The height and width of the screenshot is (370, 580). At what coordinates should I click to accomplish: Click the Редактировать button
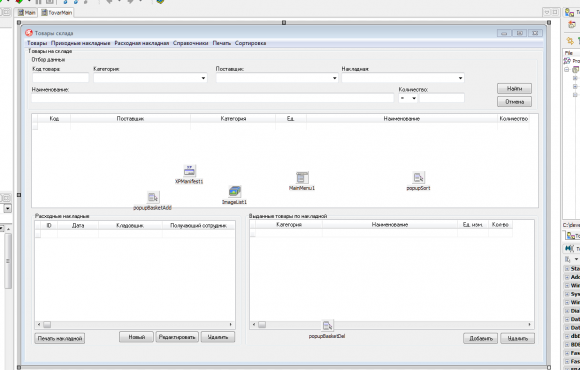177,337
